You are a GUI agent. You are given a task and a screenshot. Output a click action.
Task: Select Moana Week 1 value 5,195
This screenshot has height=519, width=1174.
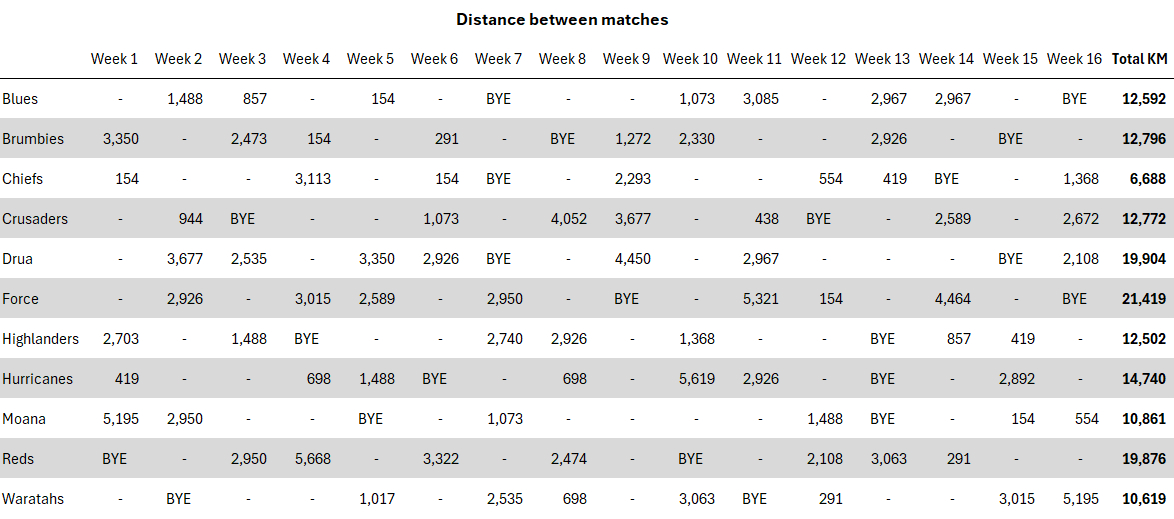[120, 419]
